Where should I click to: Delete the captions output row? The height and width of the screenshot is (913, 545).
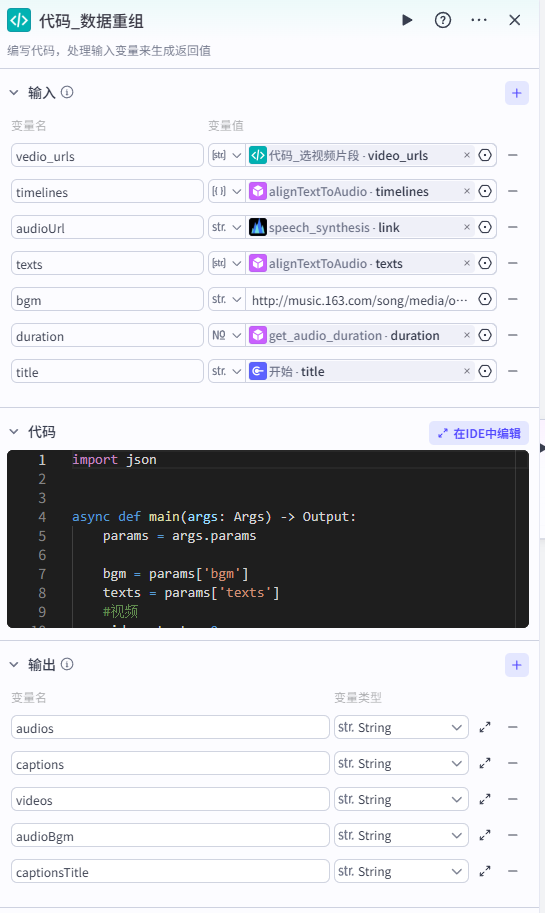(x=513, y=763)
